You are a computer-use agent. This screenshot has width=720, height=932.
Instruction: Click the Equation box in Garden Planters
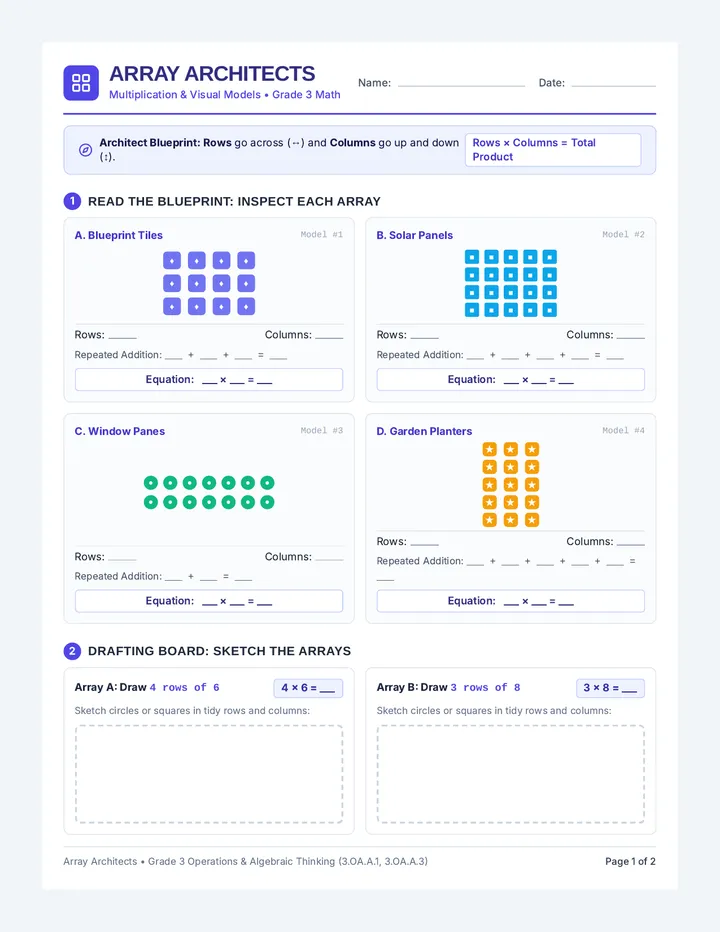click(x=511, y=601)
